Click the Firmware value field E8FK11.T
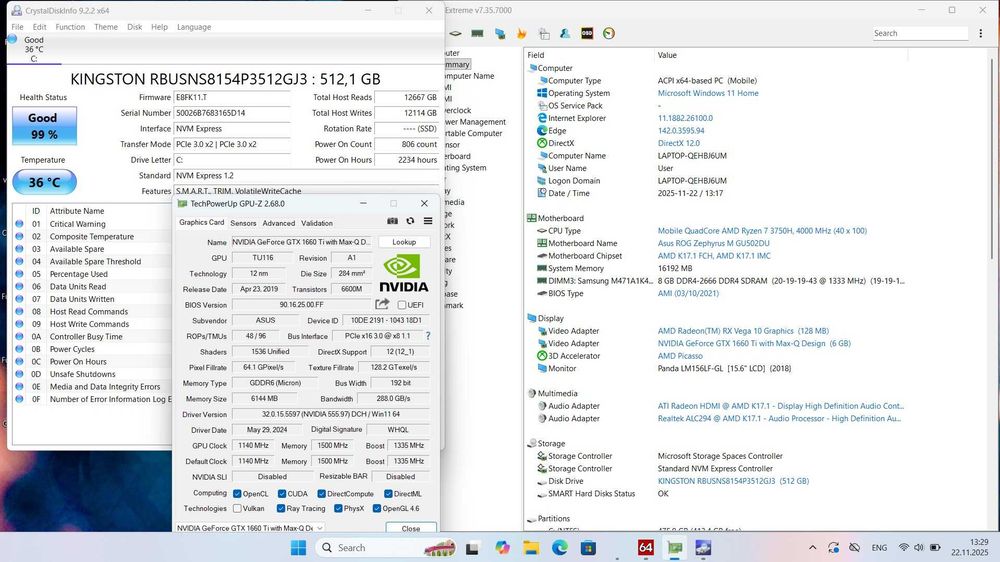The image size is (1000, 562). point(232,98)
